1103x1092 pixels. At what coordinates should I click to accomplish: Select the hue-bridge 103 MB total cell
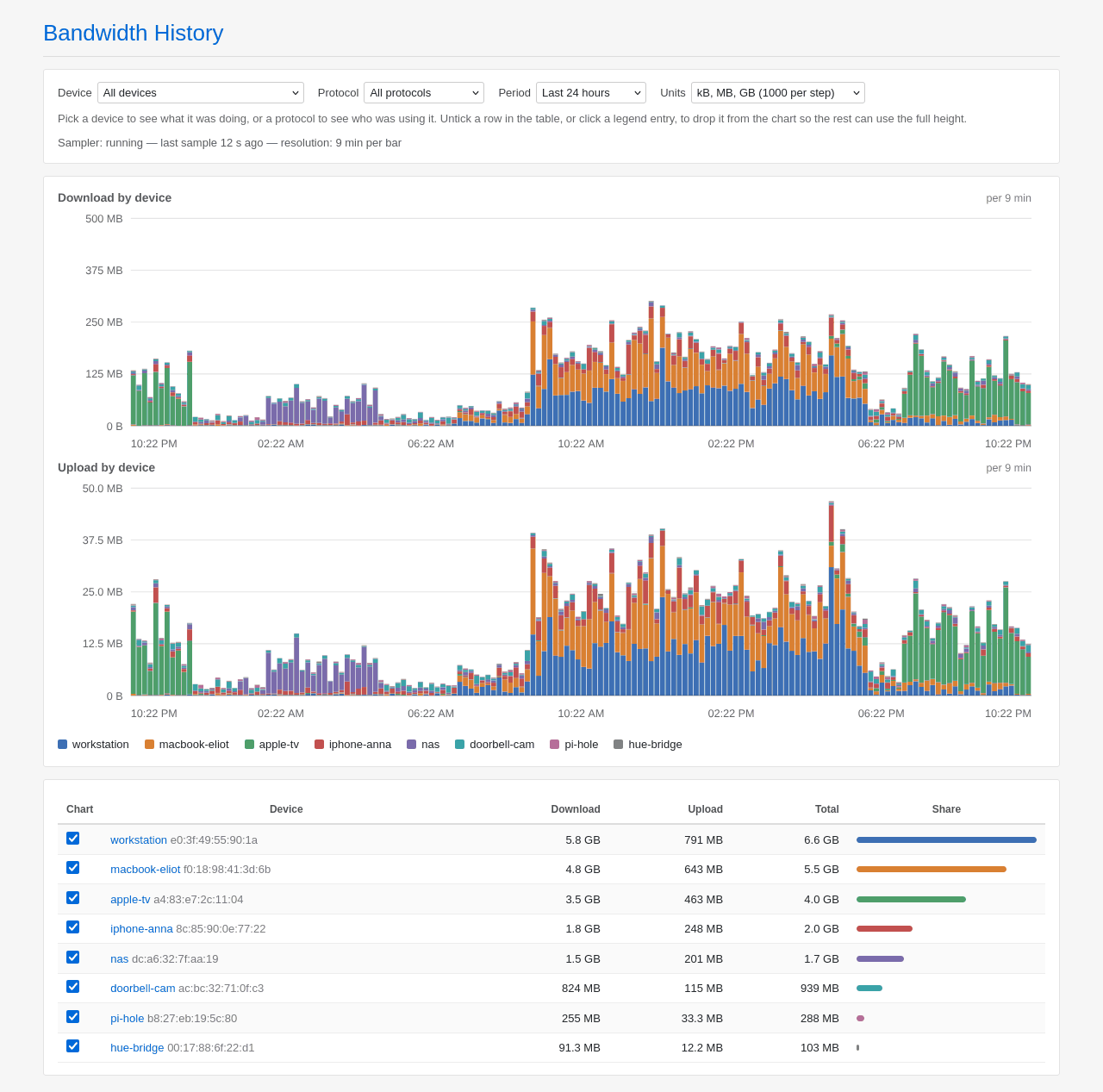pyautogui.click(x=819, y=1047)
